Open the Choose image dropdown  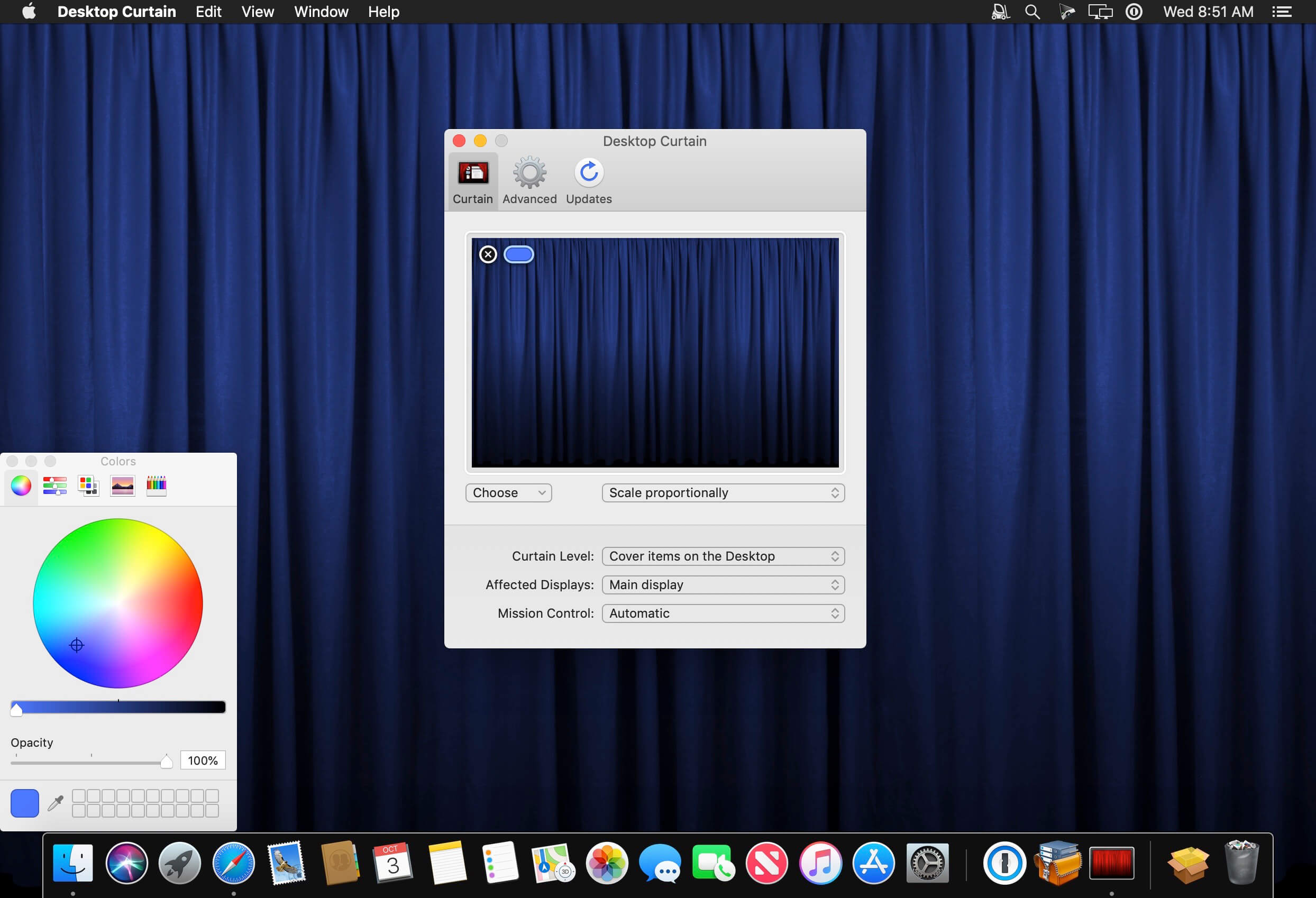tap(508, 492)
